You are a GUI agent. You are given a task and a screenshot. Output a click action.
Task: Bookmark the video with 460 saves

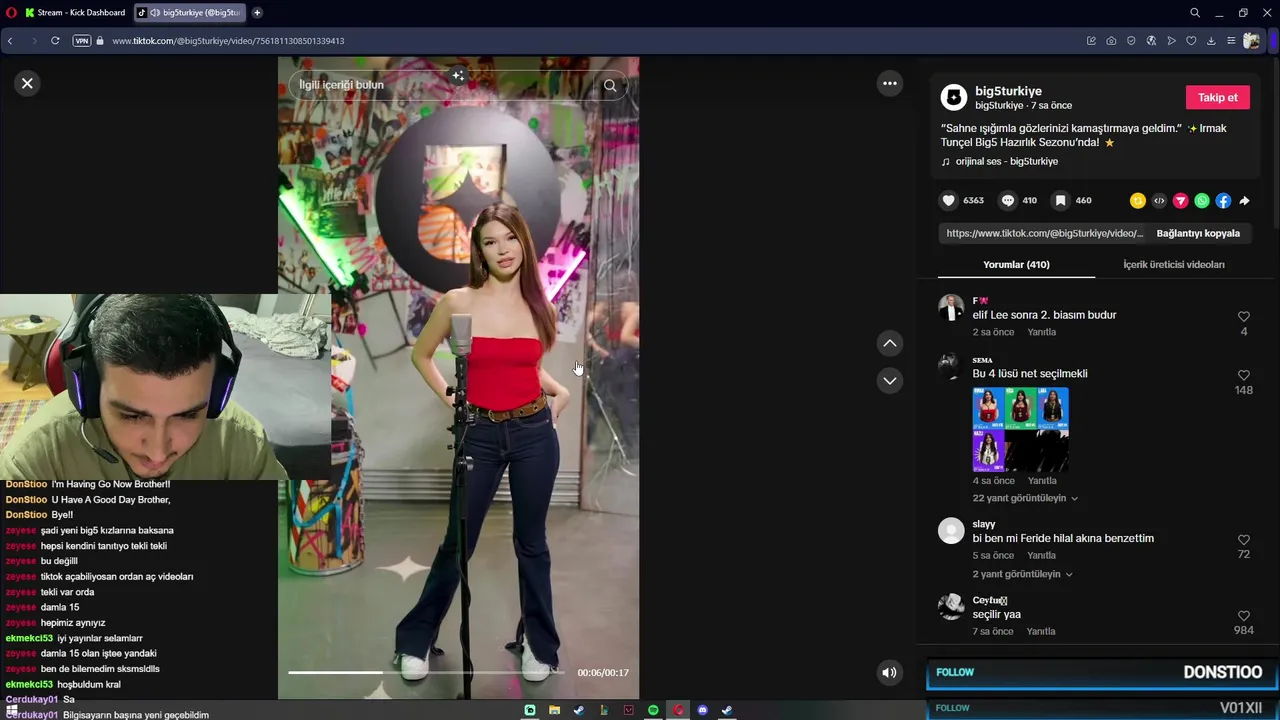click(1061, 200)
